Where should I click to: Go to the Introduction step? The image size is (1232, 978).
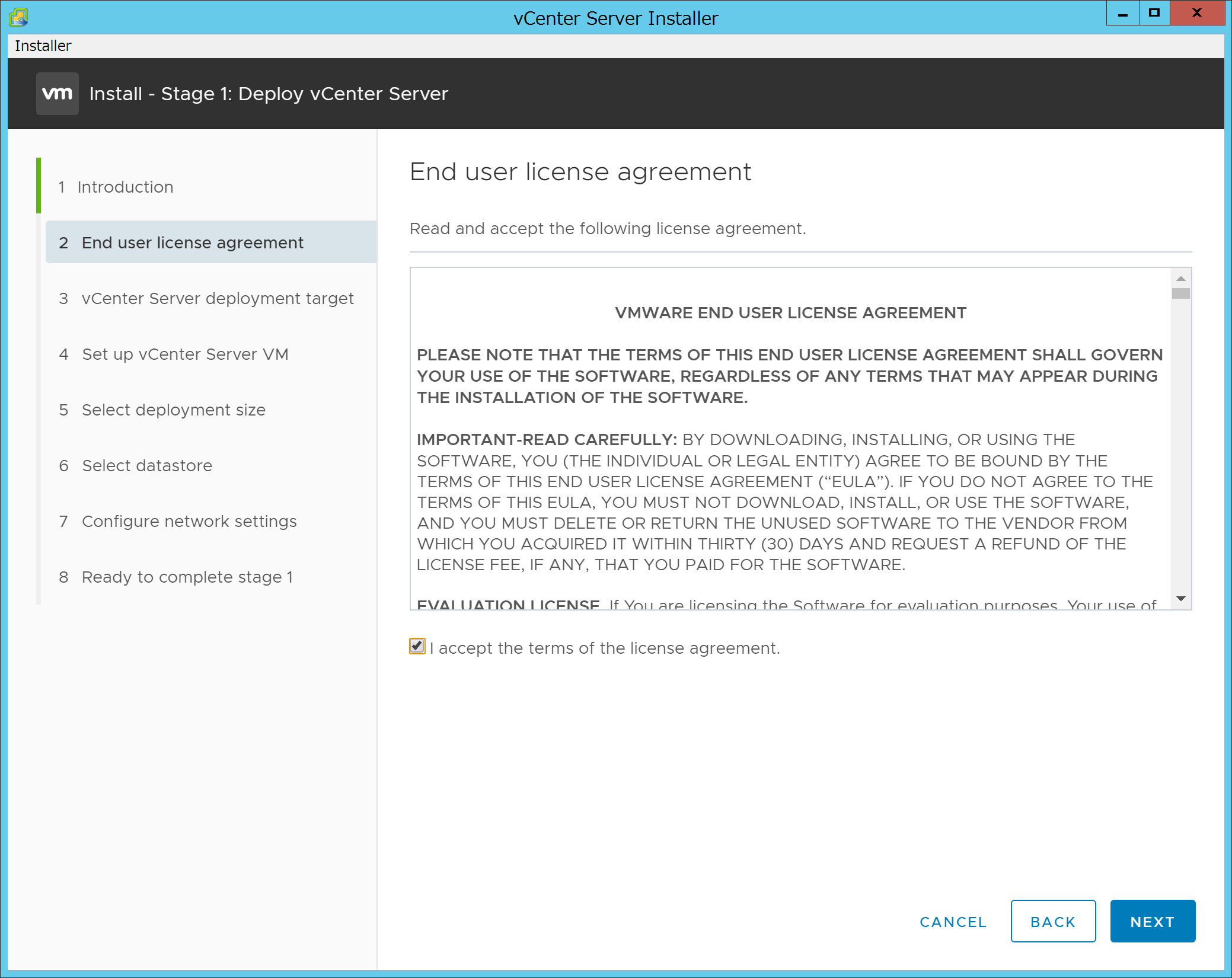(116, 187)
